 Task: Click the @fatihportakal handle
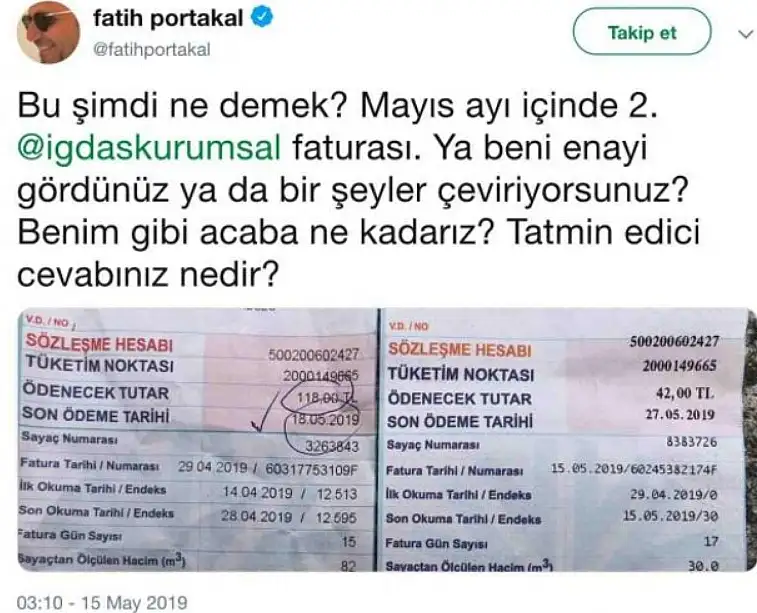coord(151,49)
